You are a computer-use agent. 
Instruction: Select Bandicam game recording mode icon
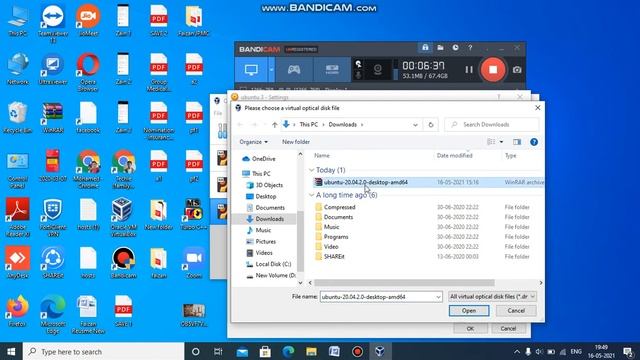[294, 70]
